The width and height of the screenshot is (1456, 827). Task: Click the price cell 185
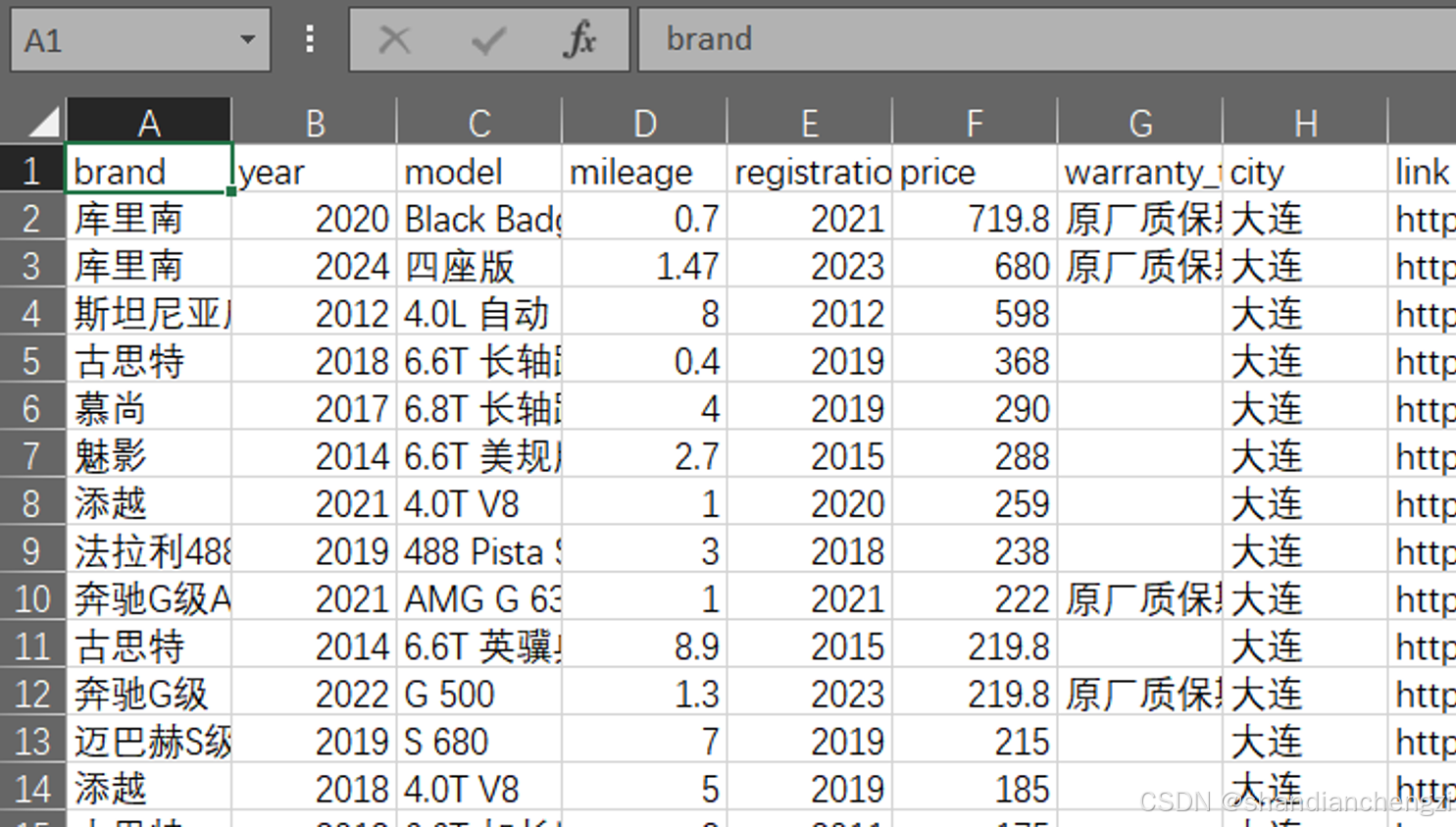[x=975, y=789]
